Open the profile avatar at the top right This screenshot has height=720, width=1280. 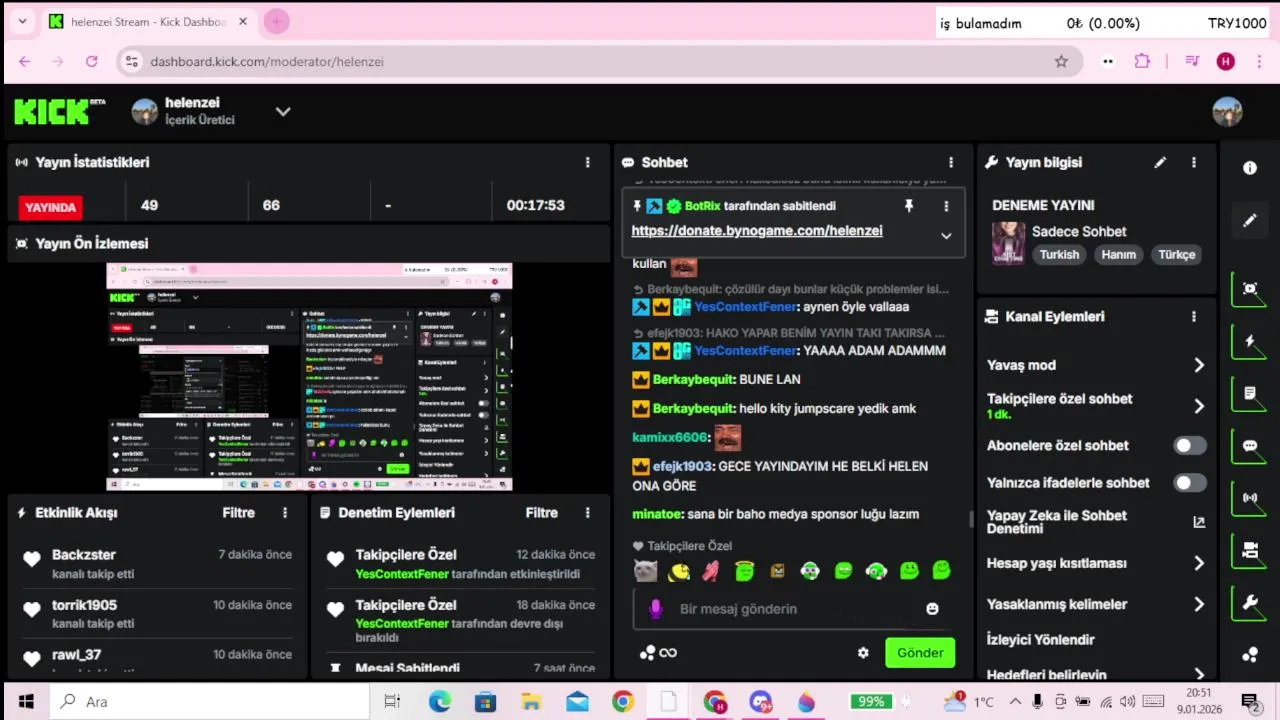(x=1227, y=111)
